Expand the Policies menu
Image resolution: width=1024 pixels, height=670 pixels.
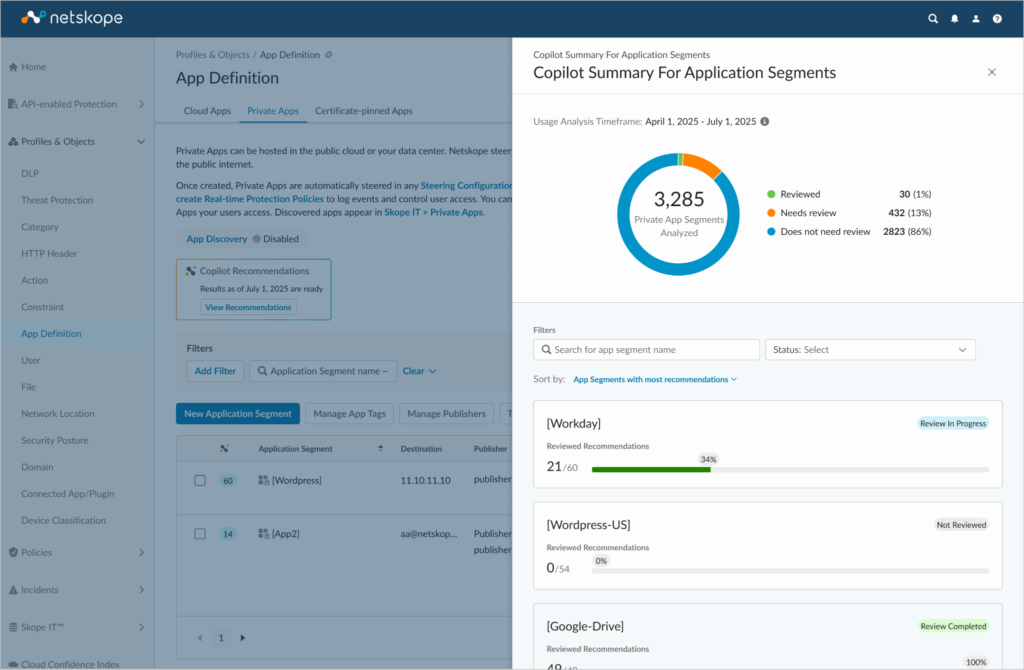click(x=142, y=552)
